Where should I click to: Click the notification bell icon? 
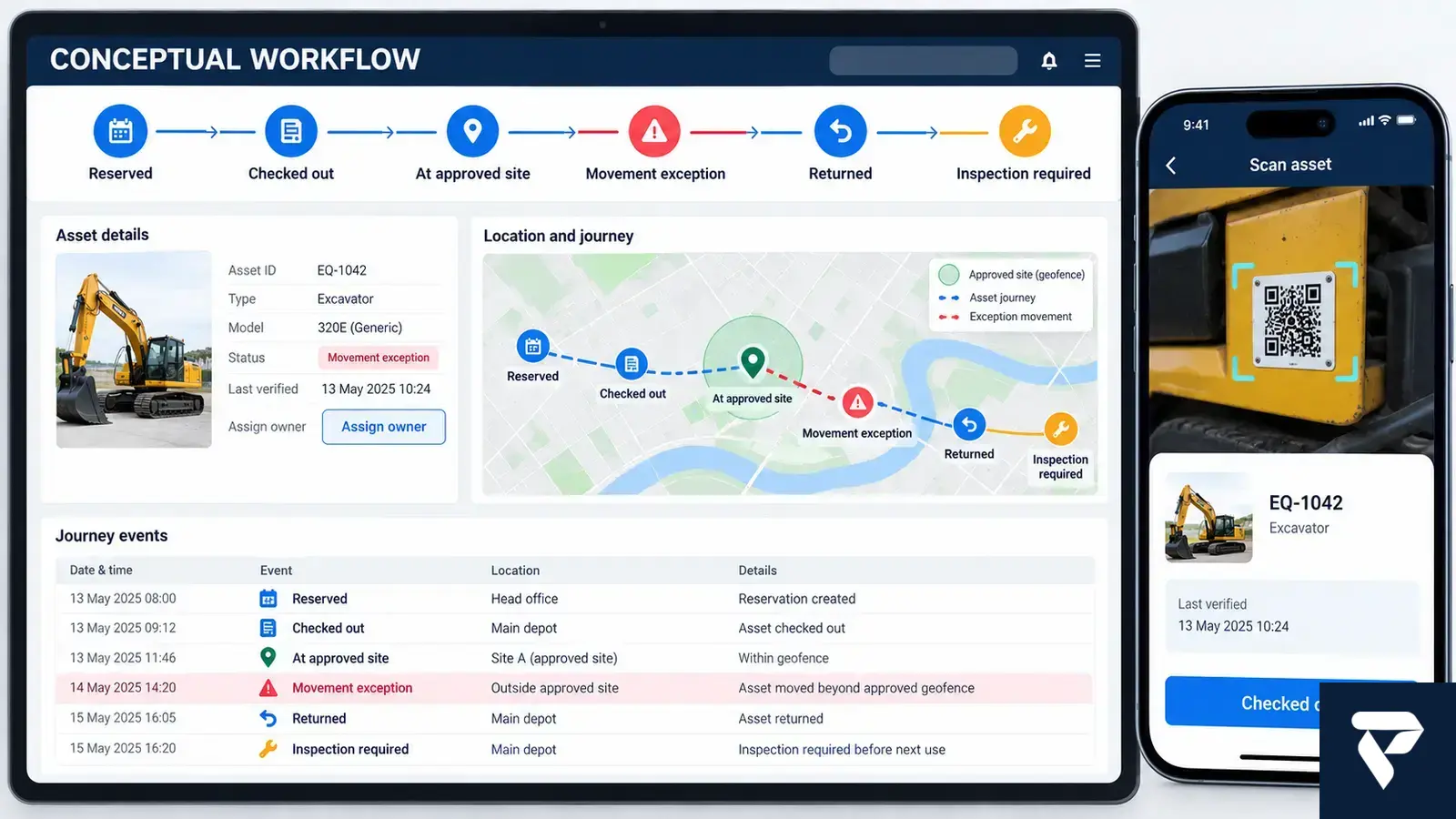pyautogui.click(x=1049, y=61)
